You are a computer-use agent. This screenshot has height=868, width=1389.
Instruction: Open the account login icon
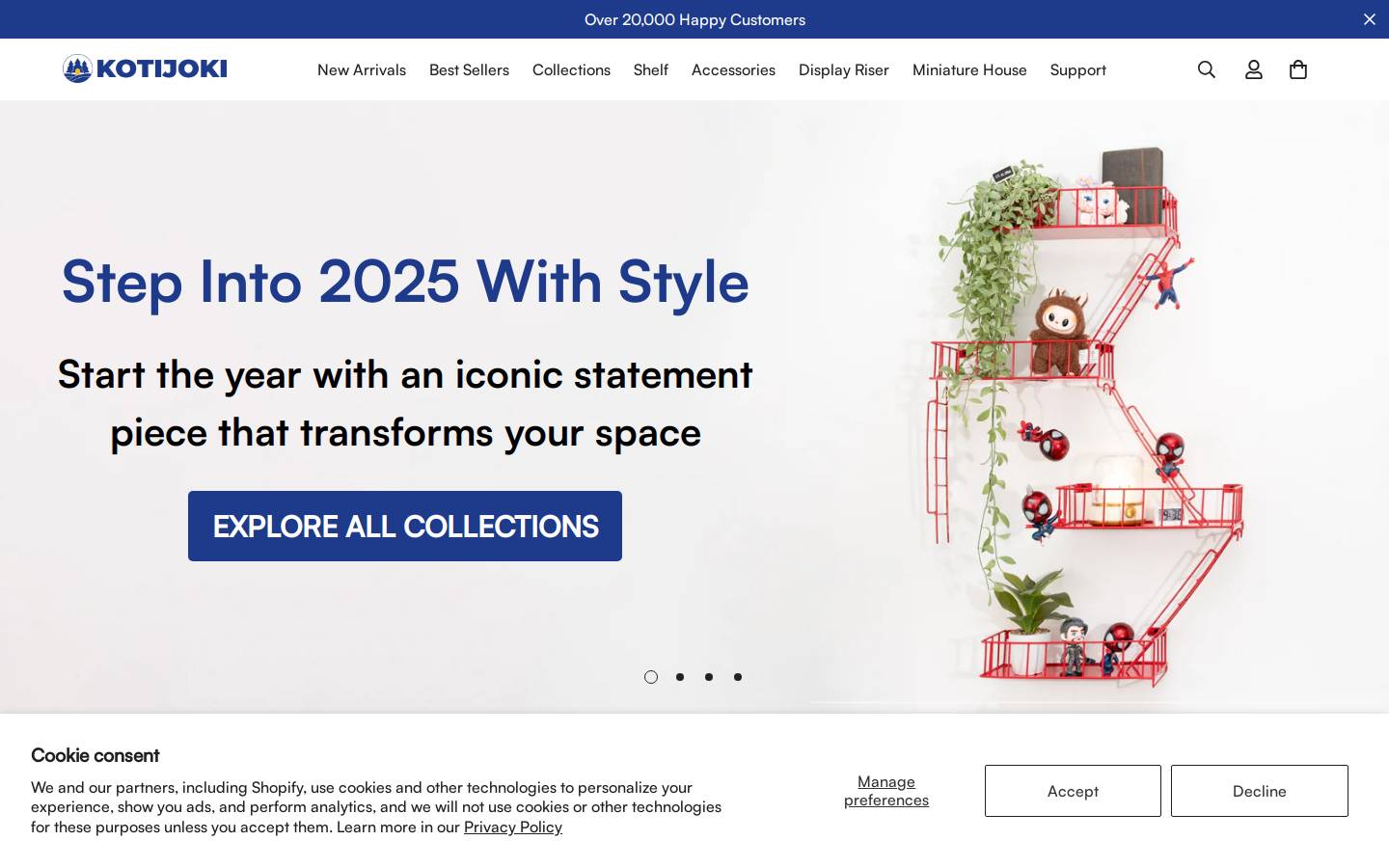[x=1254, y=69]
